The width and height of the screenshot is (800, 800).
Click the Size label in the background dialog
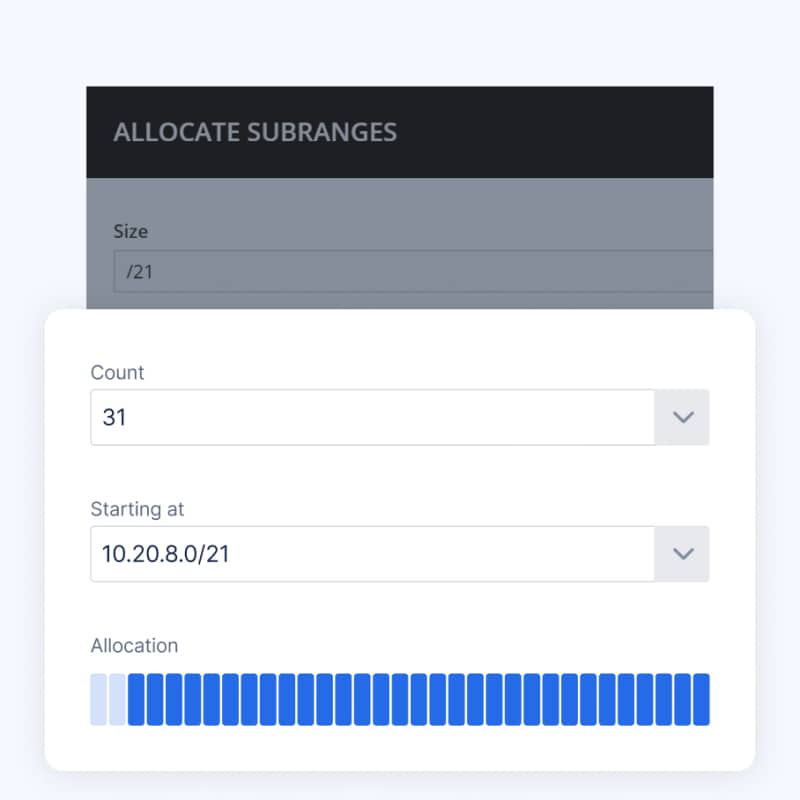tap(131, 231)
